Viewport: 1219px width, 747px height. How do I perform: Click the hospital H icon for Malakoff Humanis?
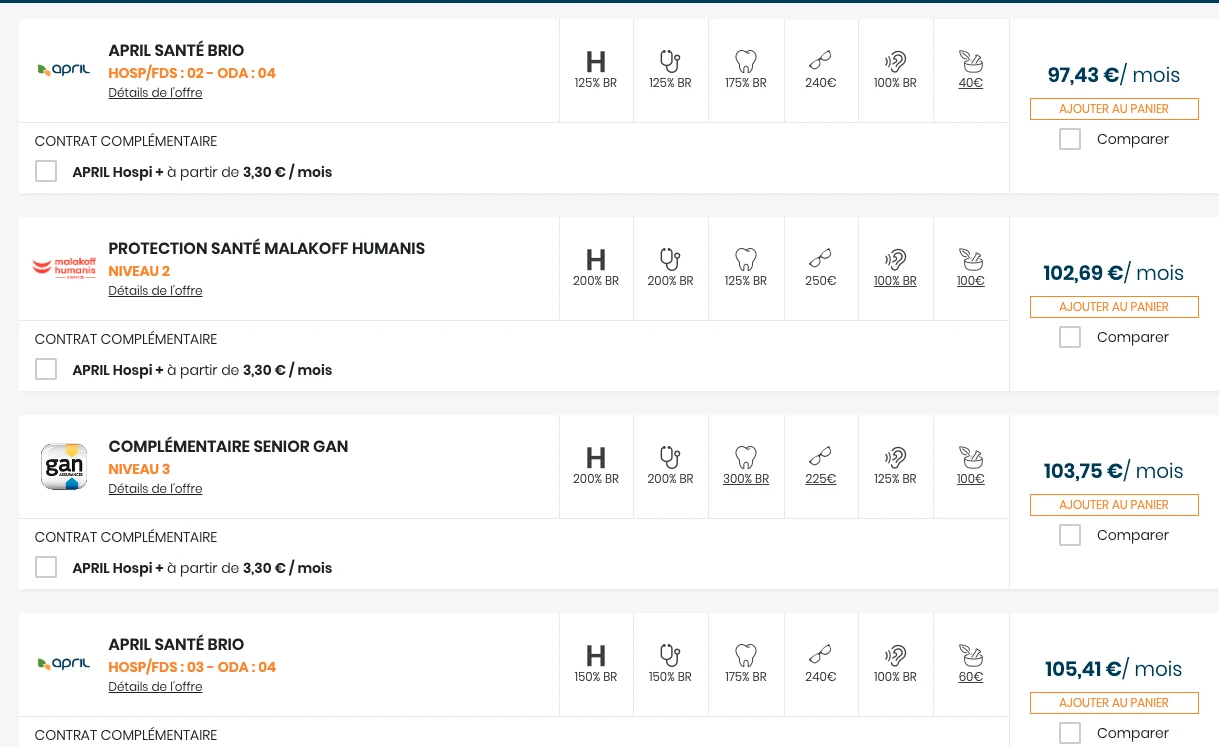click(x=596, y=260)
